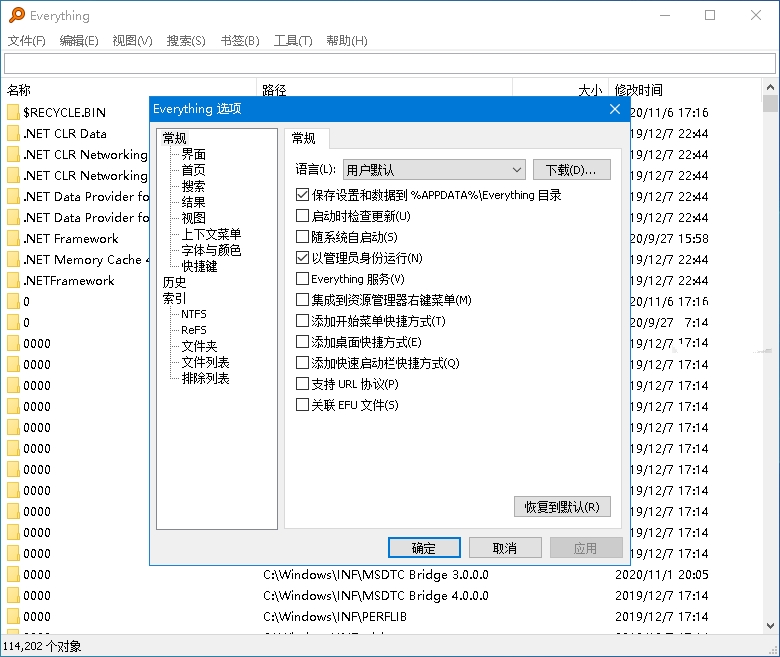Click the 下载(D)... button
The image size is (780, 657).
click(x=572, y=170)
